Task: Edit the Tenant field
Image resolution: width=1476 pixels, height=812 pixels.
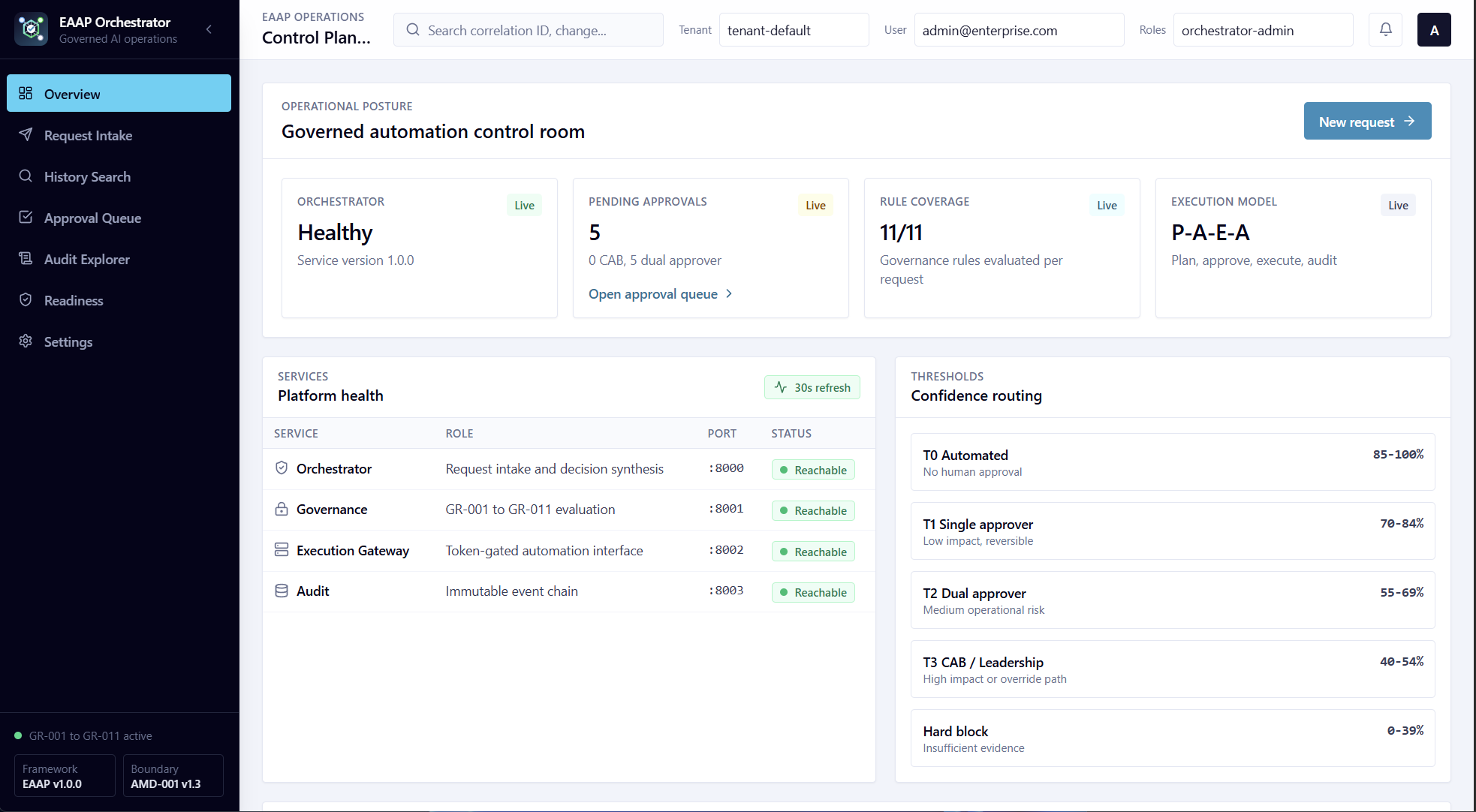Action: [x=794, y=30]
